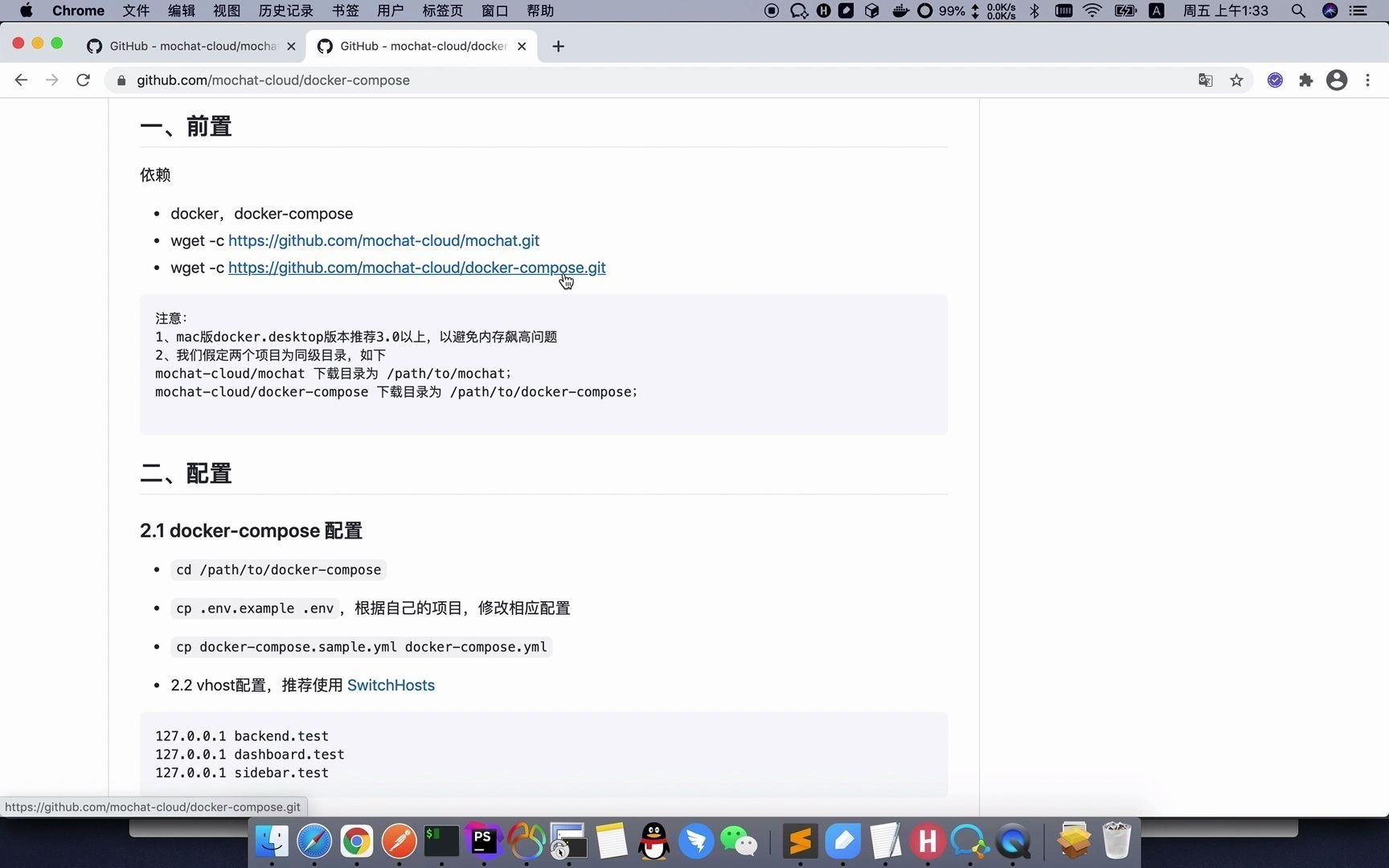
Task: Open a new browser tab
Action: [559, 47]
